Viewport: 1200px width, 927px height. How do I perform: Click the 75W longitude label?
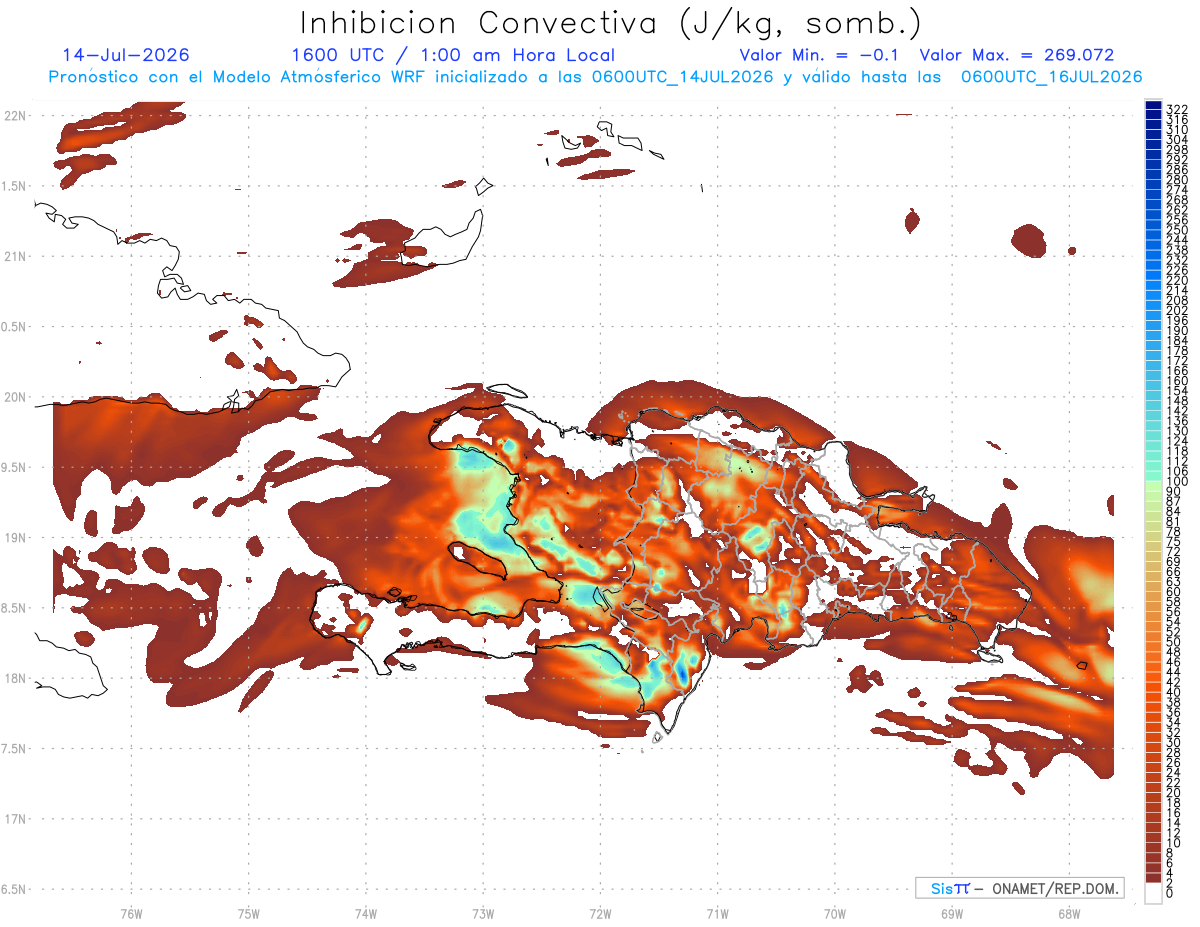(x=248, y=913)
